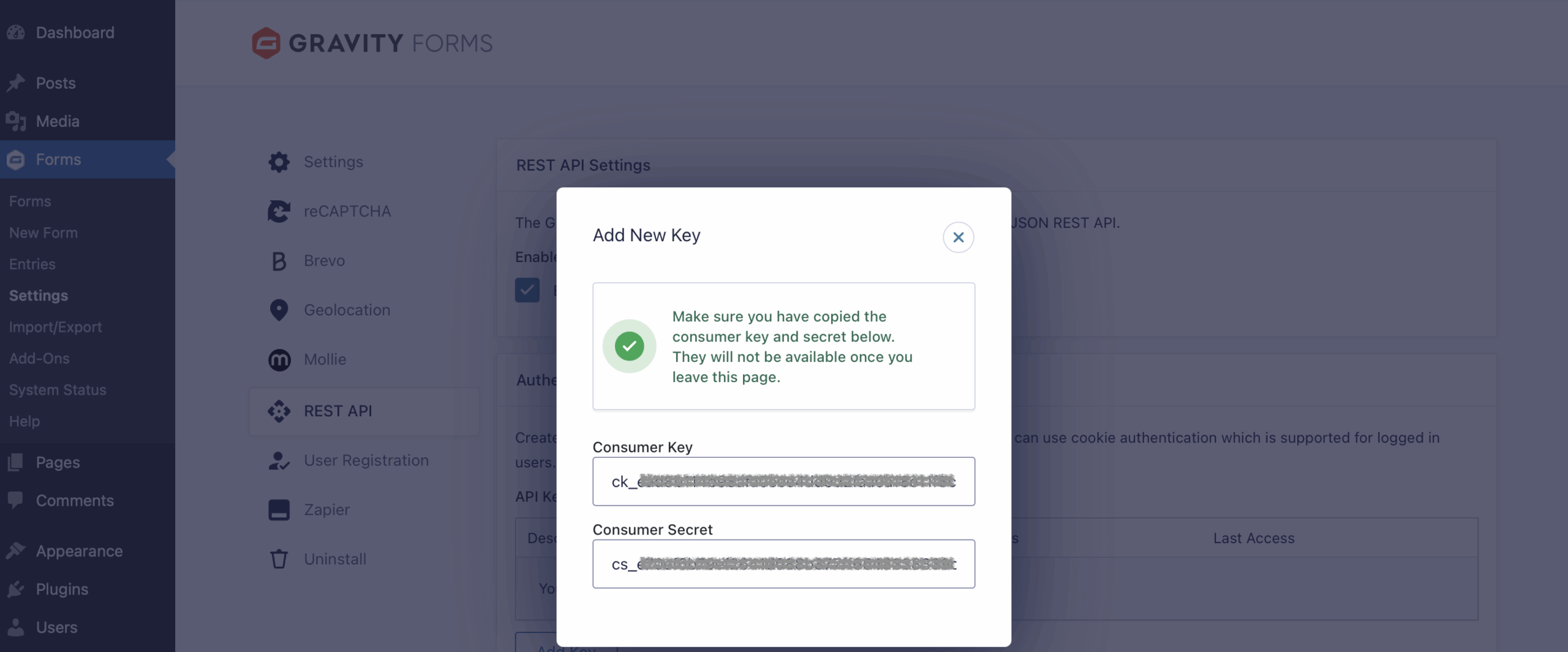The height and width of the screenshot is (652, 1568).
Task: Open the Import/Export section
Action: pos(55,327)
